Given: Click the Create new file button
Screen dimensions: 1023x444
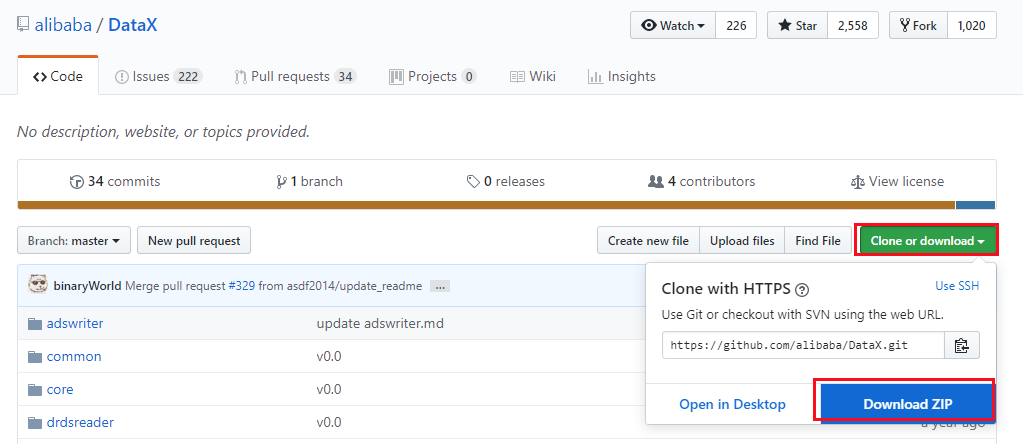Looking at the screenshot, I should (648, 241).
